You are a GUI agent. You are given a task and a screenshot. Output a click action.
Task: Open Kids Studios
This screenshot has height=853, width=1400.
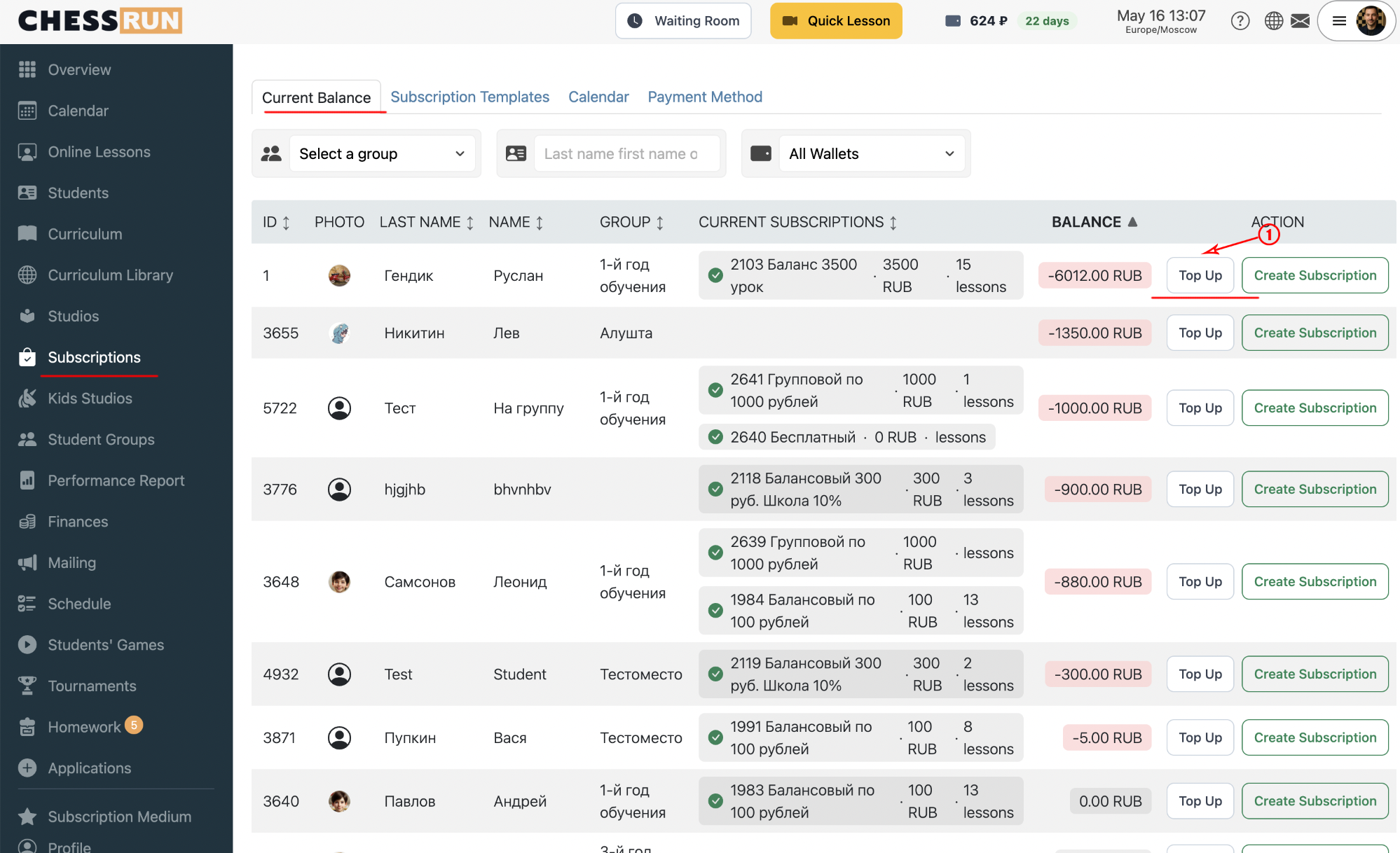(x=90, y=398)
